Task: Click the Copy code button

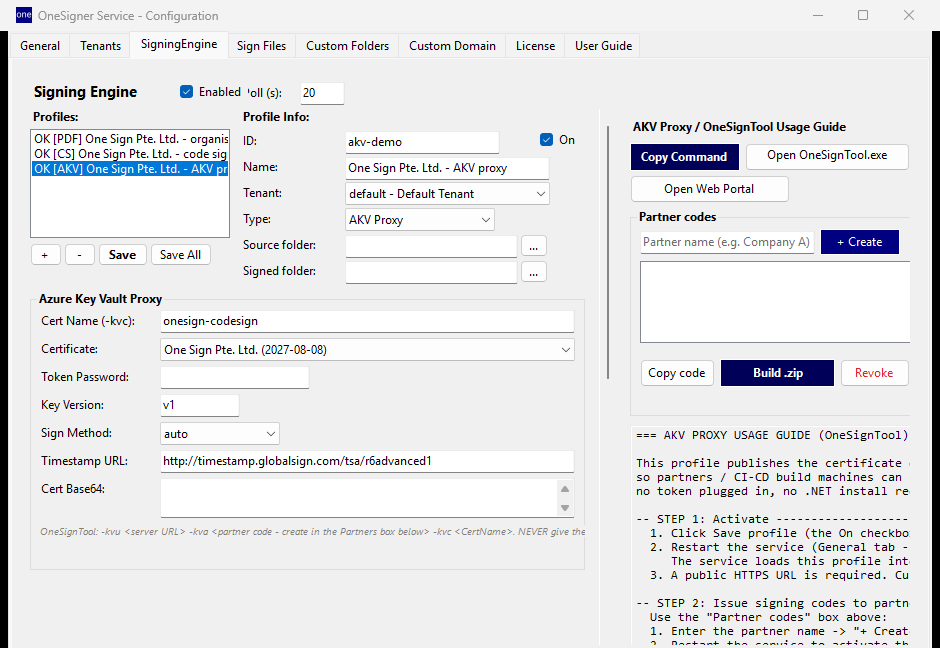Action: (x=677, y=373)
